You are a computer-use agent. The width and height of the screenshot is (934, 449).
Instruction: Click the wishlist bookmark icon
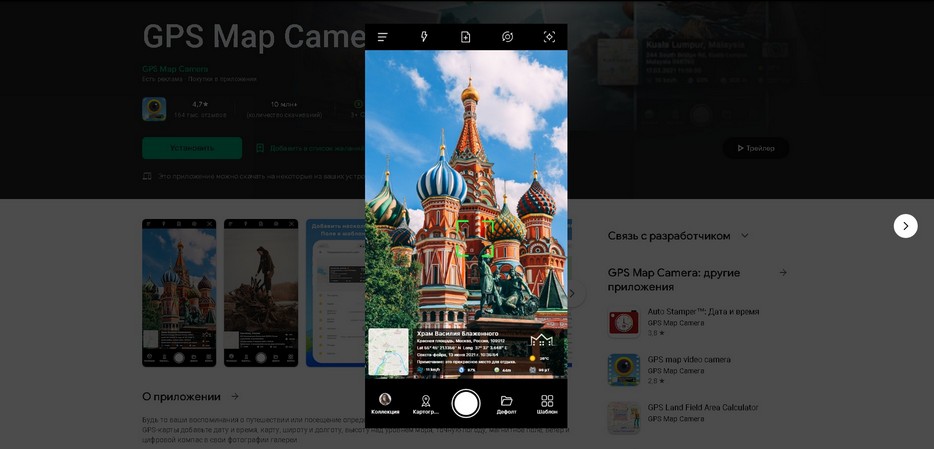260,148
